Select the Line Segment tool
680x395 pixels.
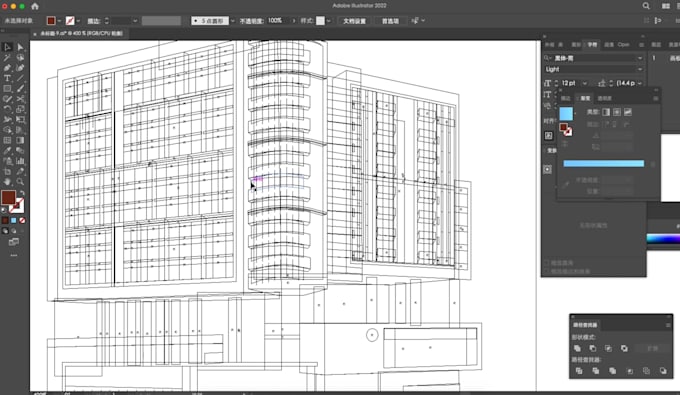tap(20, 78)
